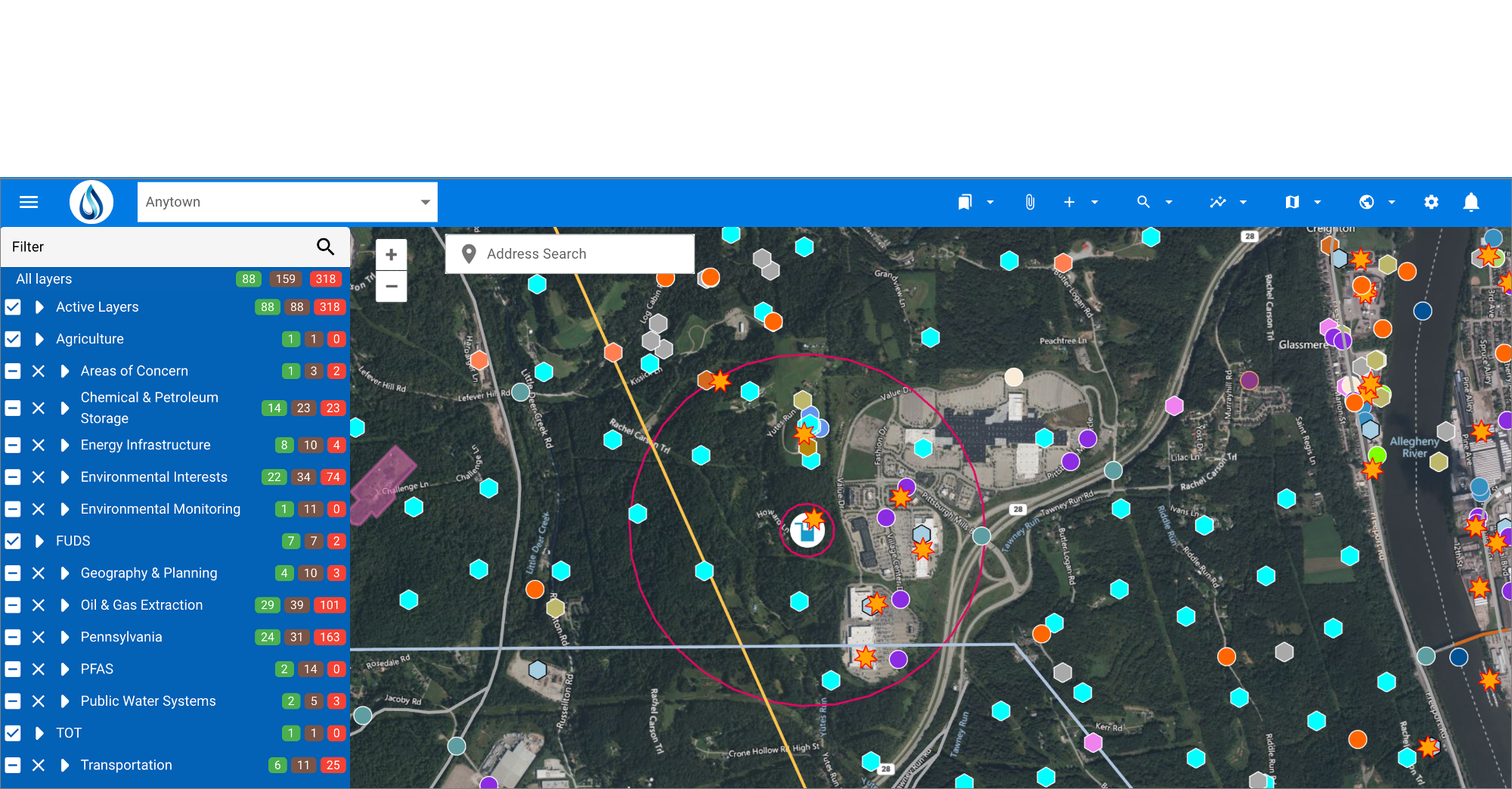Expand the Agriculture group arrow
This screenshot has width=1512, height=789.
click(39, 339)
